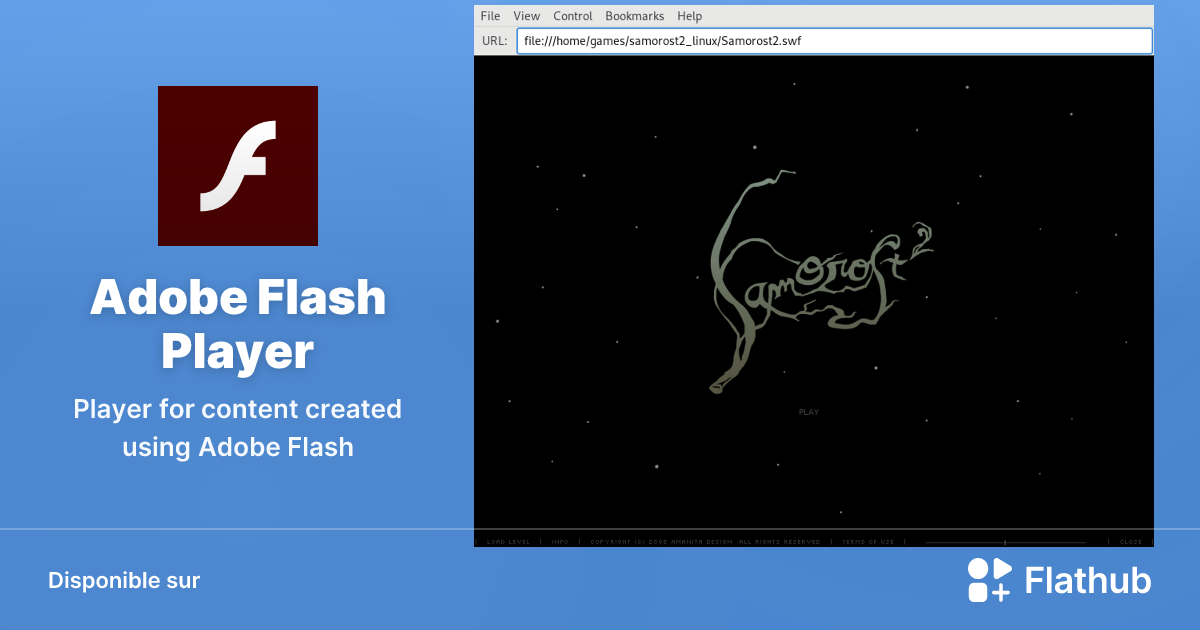Viewport: 1200px width, 630px height.
Task: Click CLOSE in the game status bar
Action: [x=1131, y=540]
